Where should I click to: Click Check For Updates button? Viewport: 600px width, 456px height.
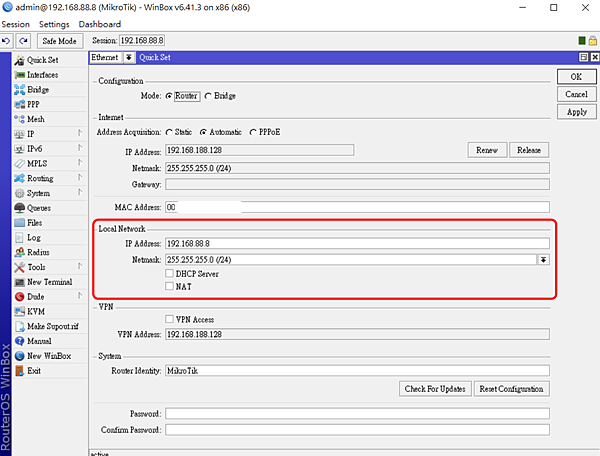(435, 389)
